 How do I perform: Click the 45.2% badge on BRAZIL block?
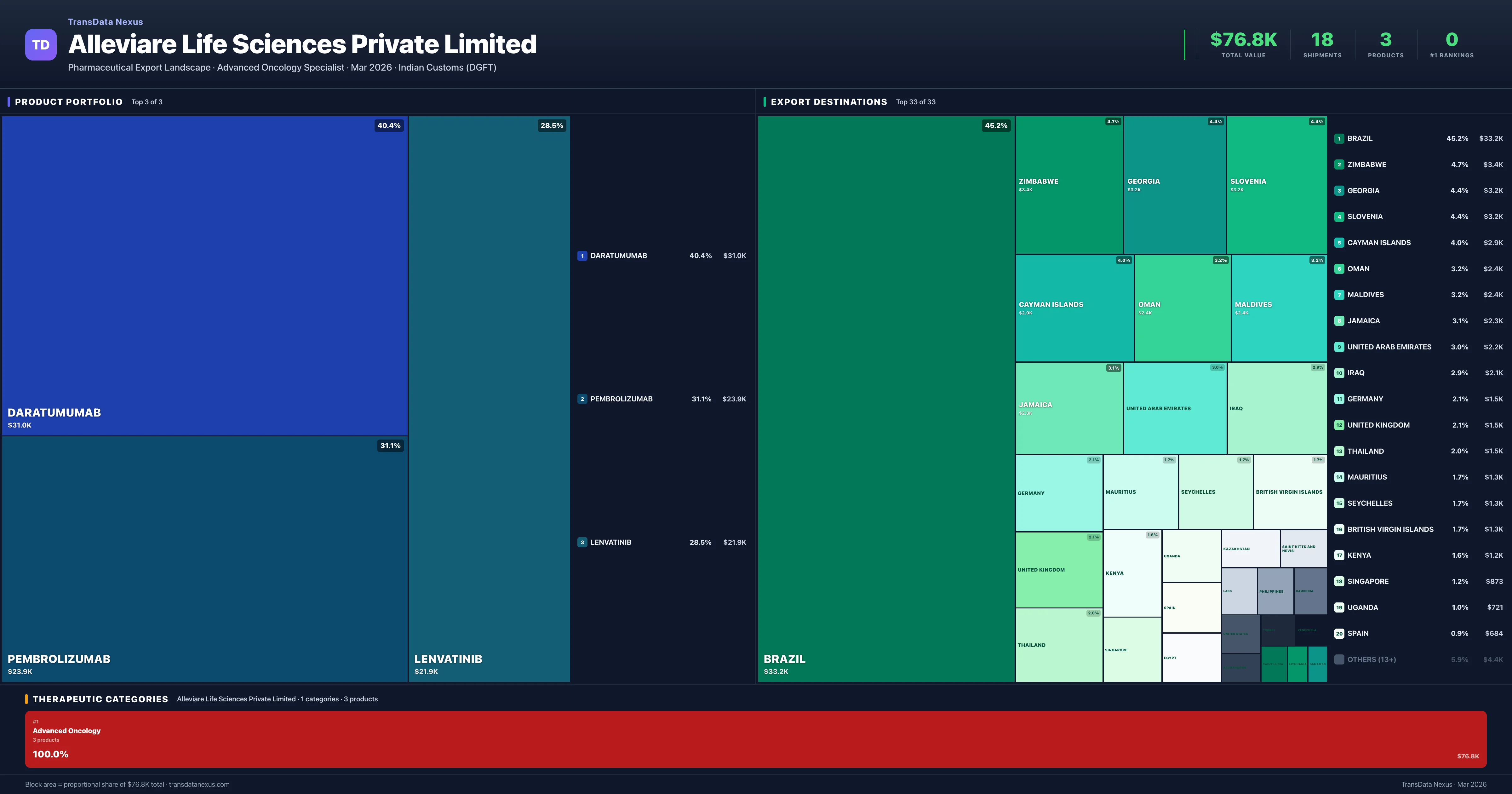(996, 126)
